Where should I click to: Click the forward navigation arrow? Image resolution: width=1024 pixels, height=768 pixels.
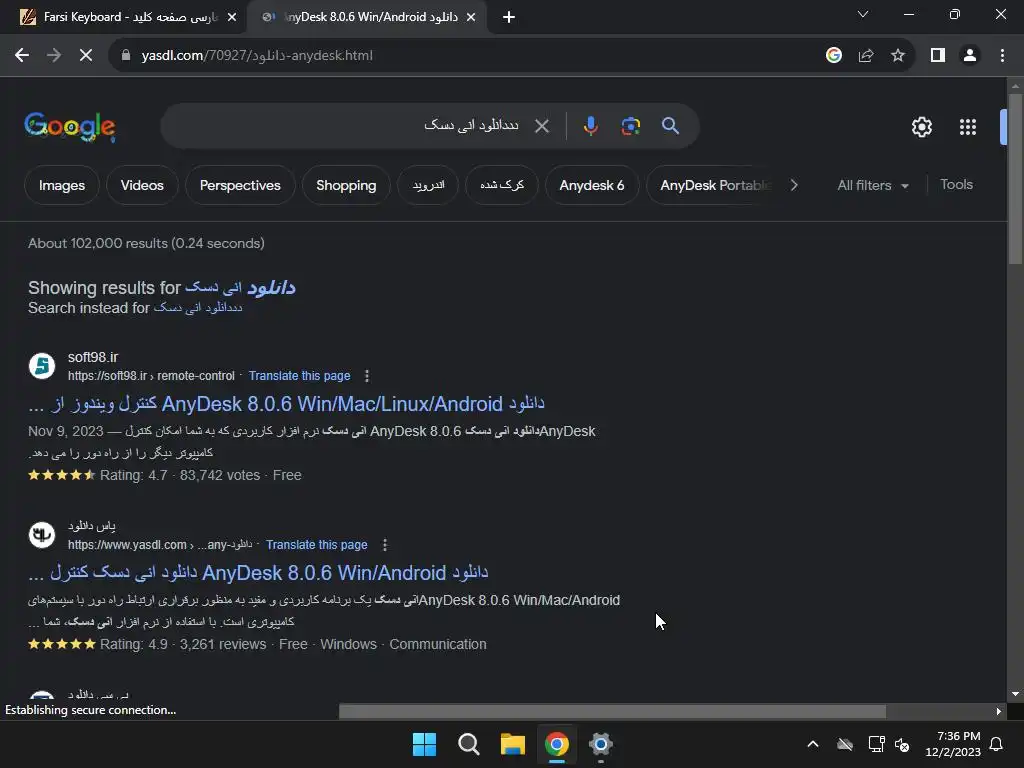[54, 56]
